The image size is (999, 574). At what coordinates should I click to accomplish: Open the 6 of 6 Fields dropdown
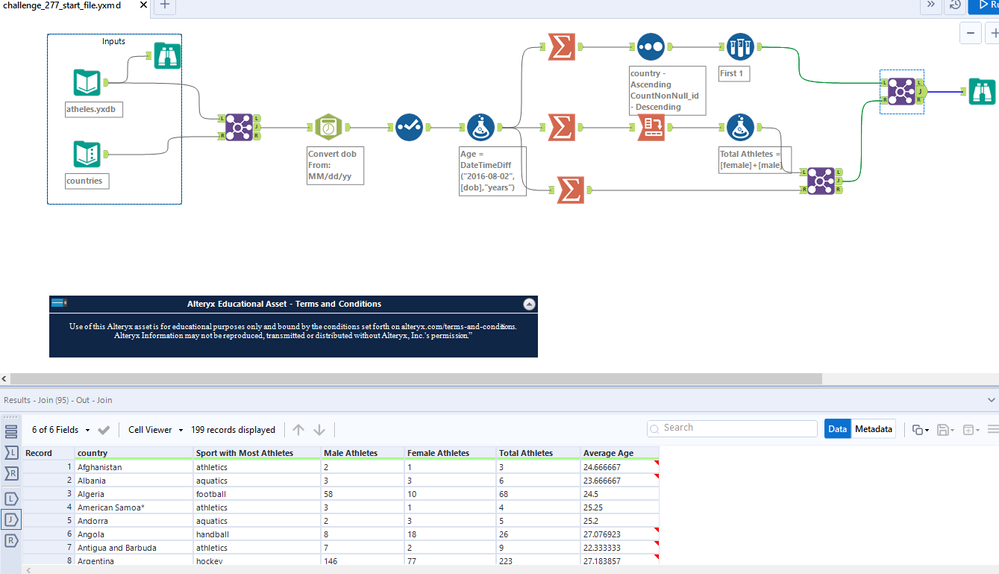(x=61, y=430)
